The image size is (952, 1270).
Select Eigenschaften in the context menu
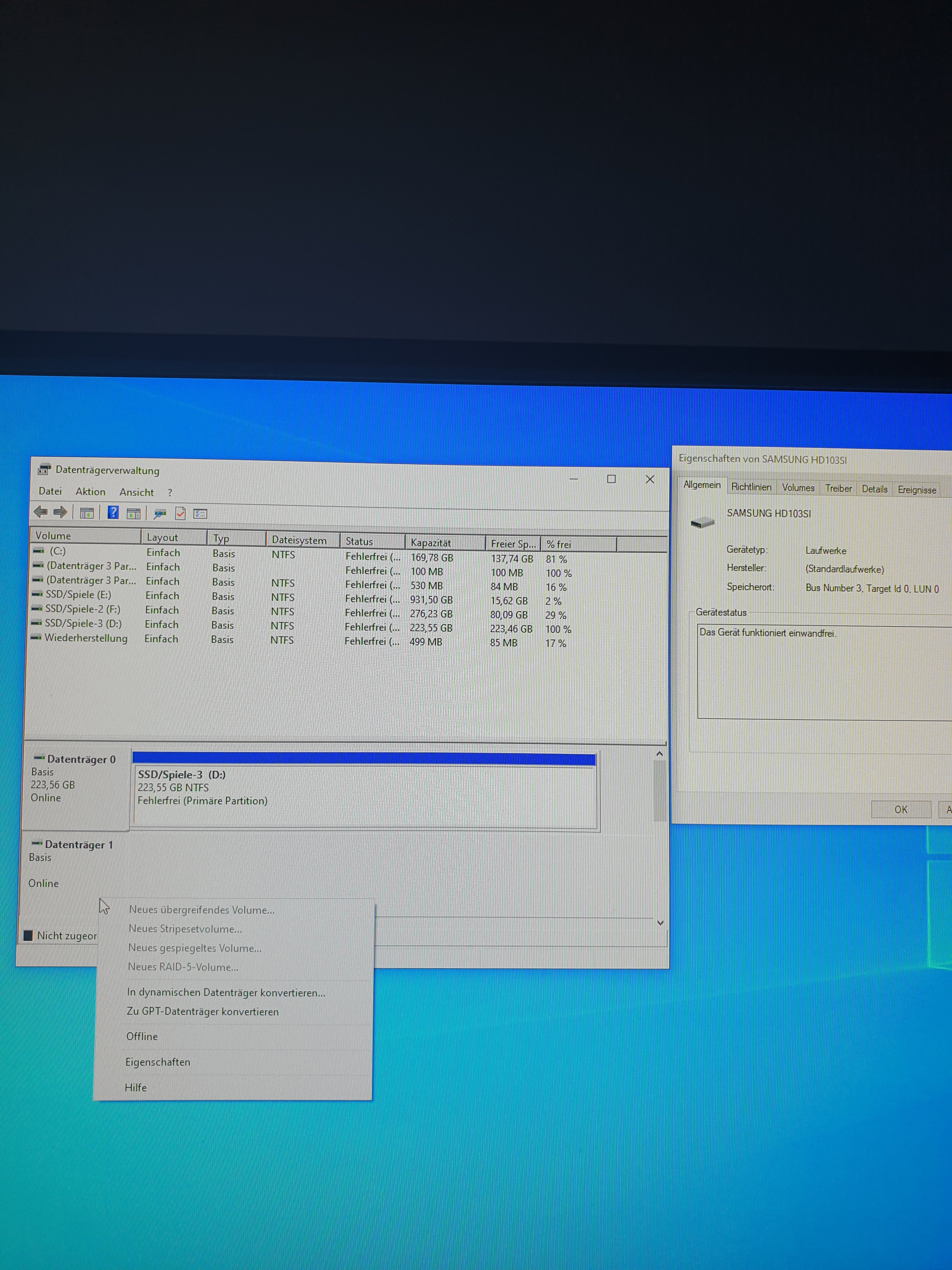[158, 1061]
